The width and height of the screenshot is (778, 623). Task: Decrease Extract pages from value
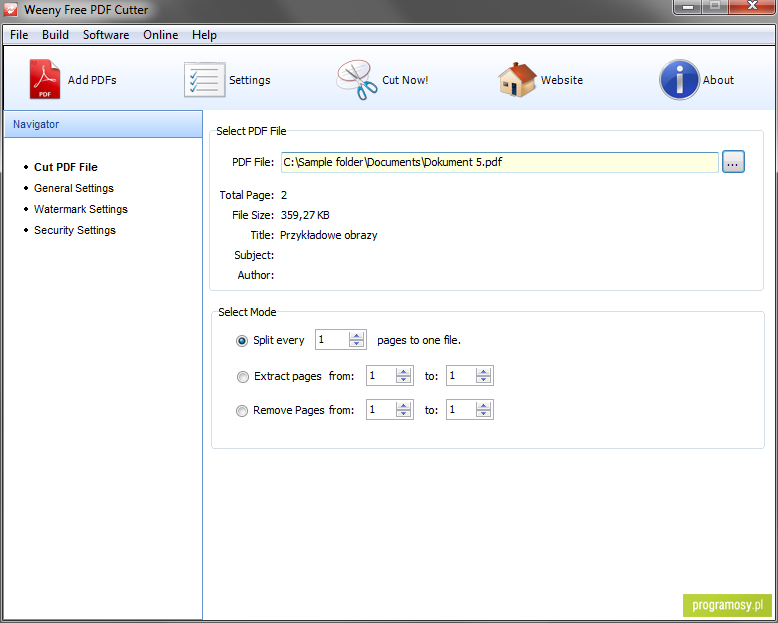click(x=403, y=380)
